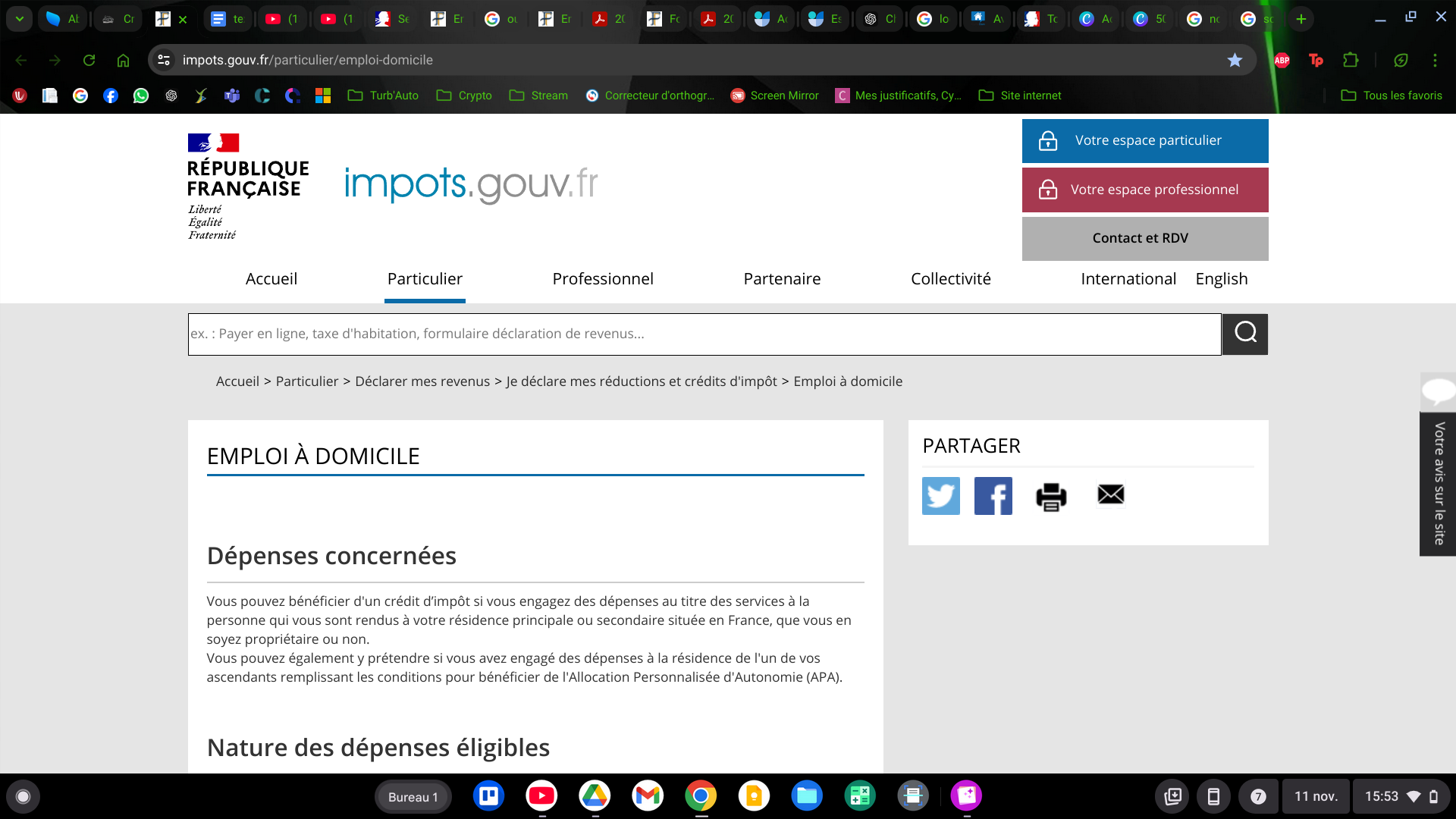The width and height of the screenshot is (1456, 819).
Task: Open Chrome extensions puzzle icon
Action: (1351, 60)
